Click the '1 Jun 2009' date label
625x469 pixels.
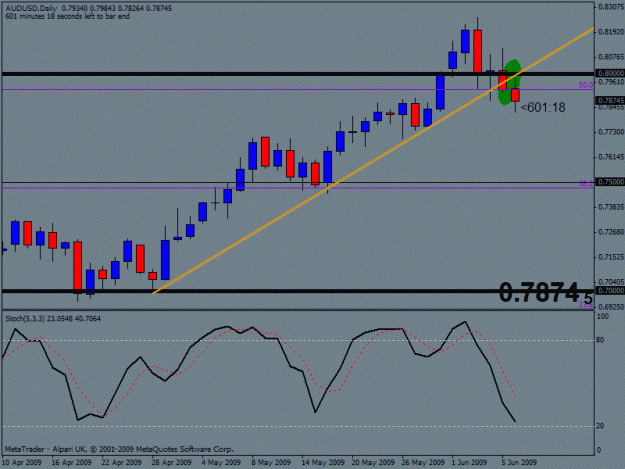pyautogui.click(x=469, y=463)
